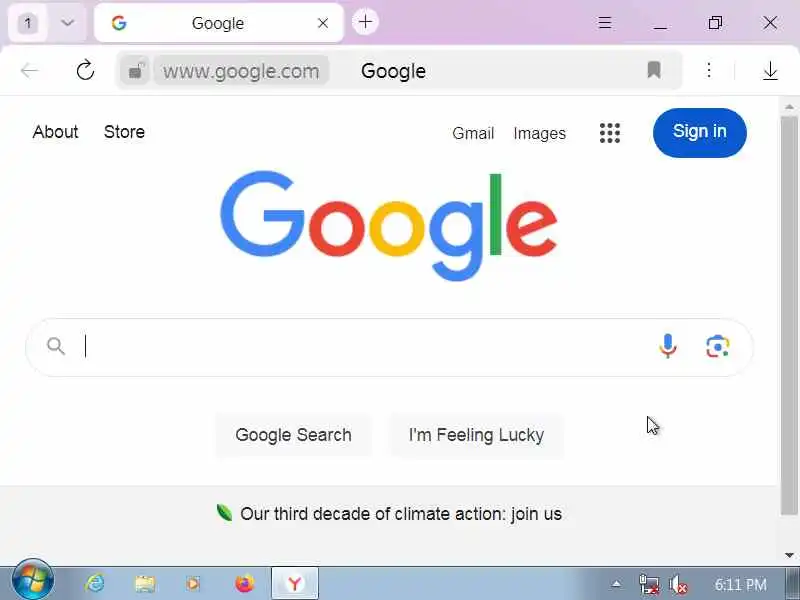Launch Firefox from the taskbar
This screenshot has width=800, height=600.
245,583
